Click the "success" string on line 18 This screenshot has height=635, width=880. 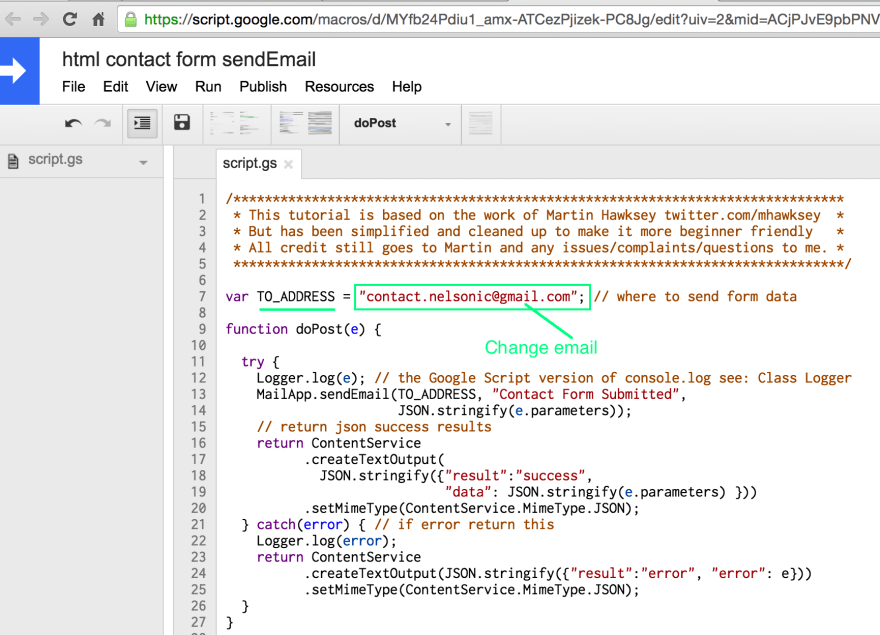point(551,476)
